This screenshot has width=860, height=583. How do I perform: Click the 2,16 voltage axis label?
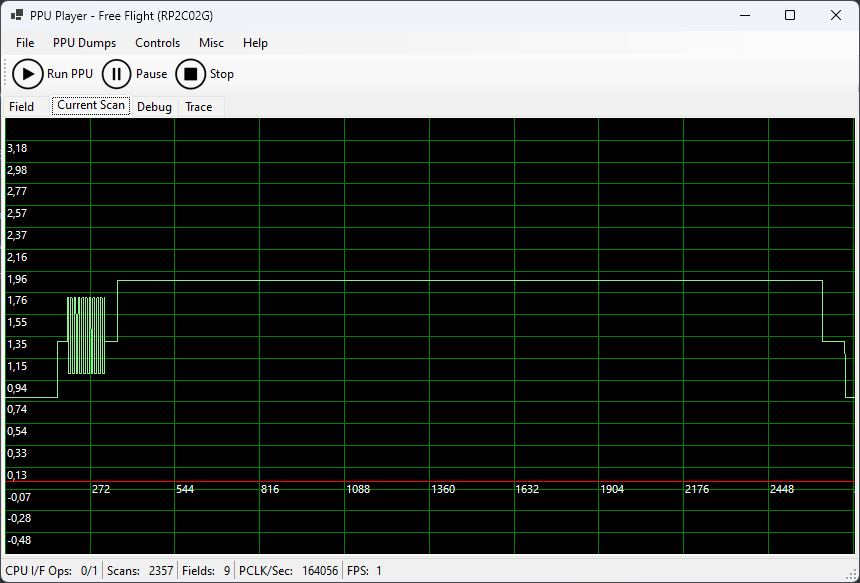coord(17,257)
